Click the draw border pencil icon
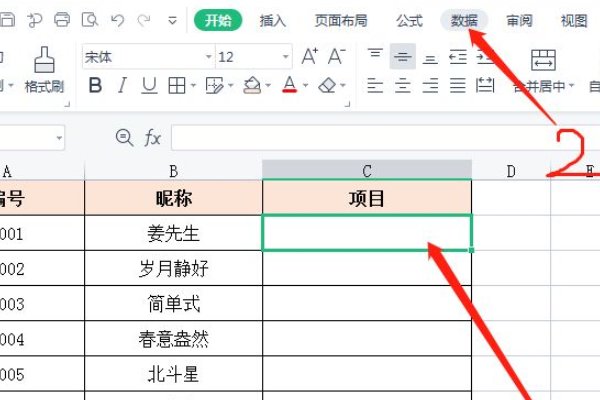This screenshot has width=600, height=400. pyautogui.click(x=214, y=85)
